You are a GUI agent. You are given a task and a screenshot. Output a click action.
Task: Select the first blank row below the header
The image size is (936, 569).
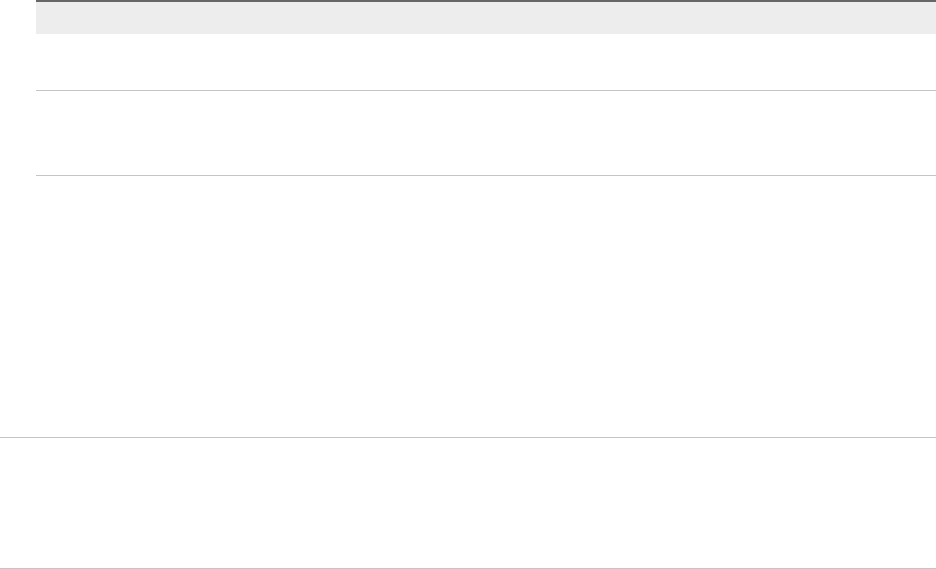479,62
